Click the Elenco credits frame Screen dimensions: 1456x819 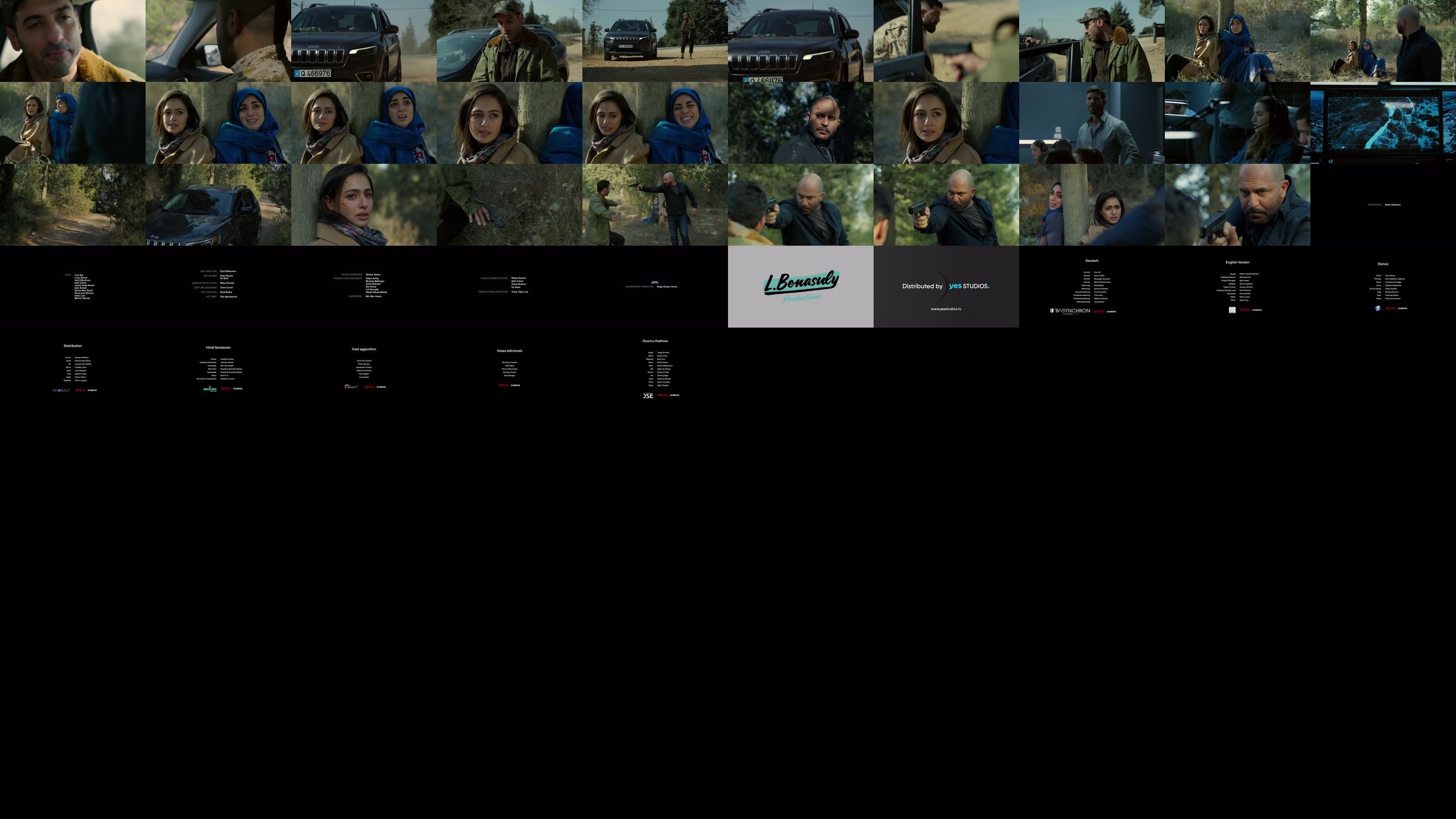pos(1383,287)
